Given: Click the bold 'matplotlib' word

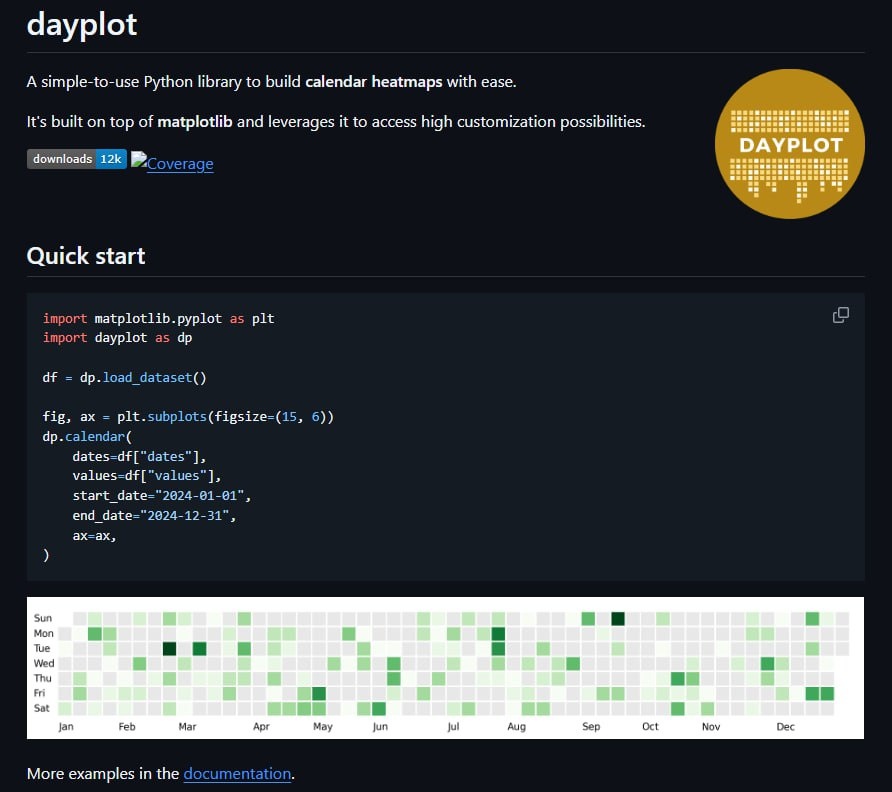Looking at the screenshot, I should tap(195, 121).
